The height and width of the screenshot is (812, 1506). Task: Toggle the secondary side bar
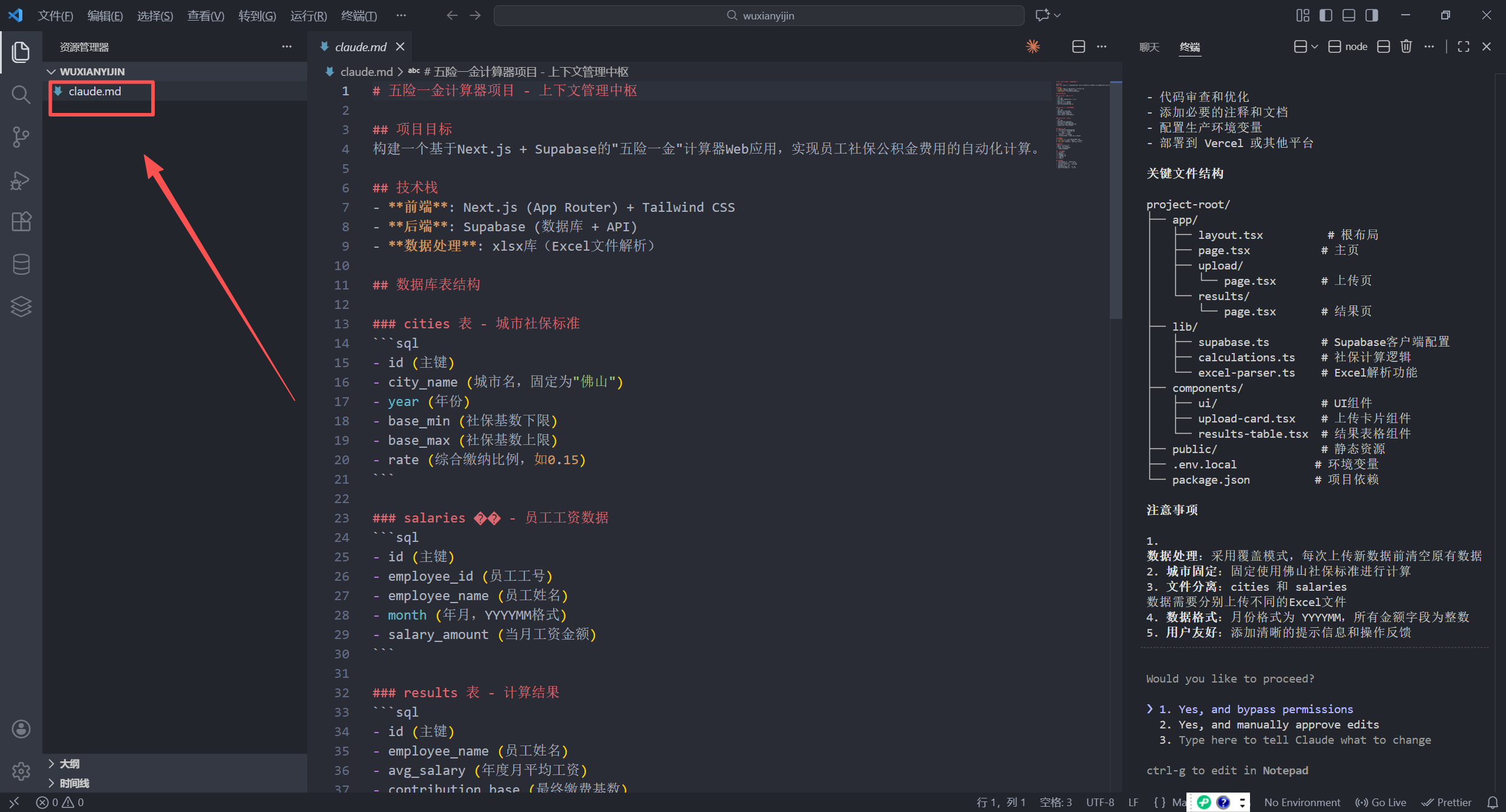tap(1372, 15)
